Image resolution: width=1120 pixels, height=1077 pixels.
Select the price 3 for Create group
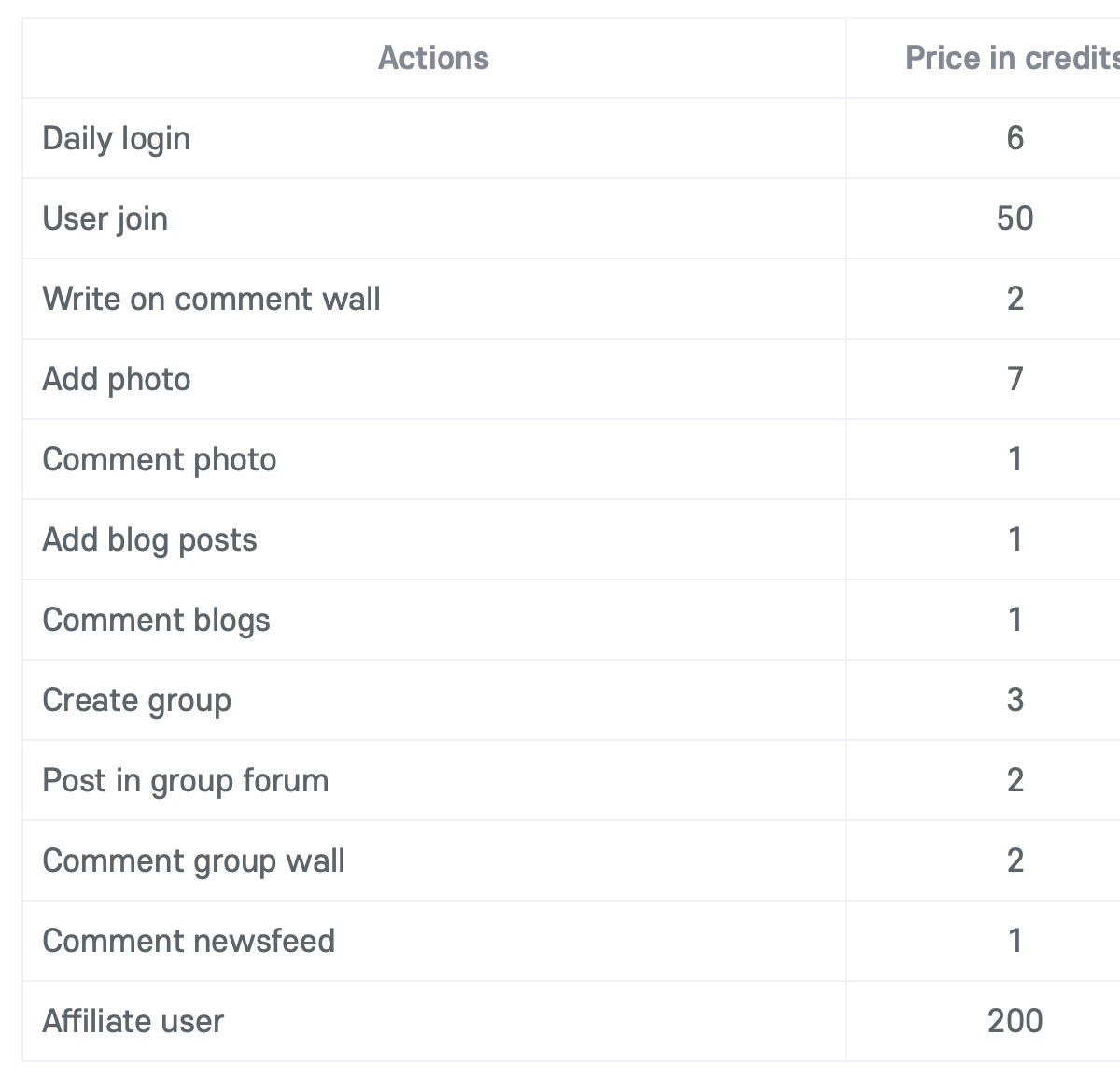click(1015, 700)
